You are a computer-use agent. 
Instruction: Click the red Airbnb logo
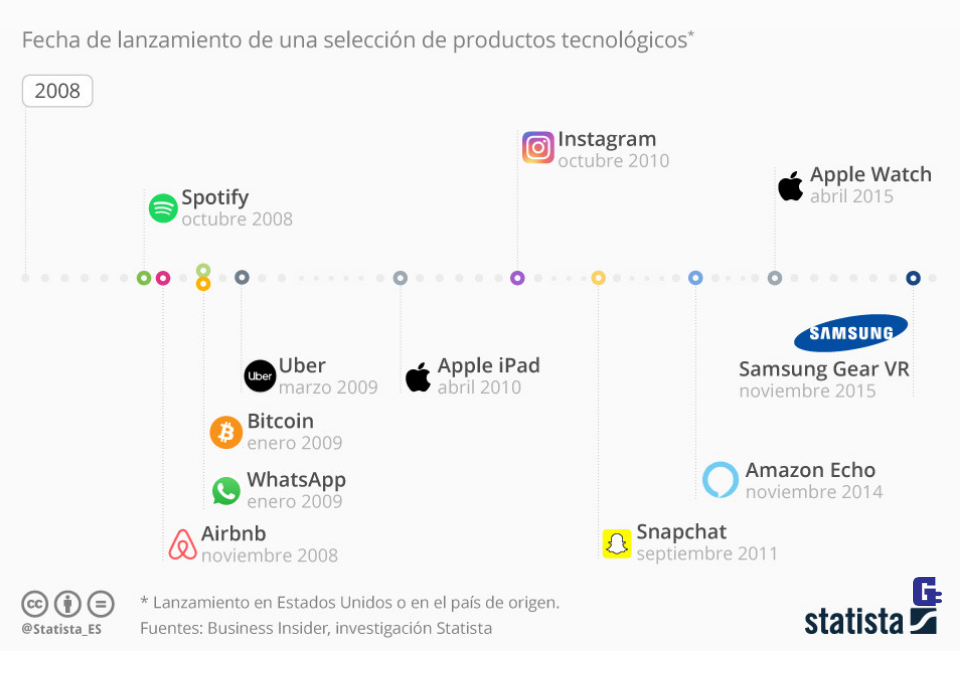183,544
